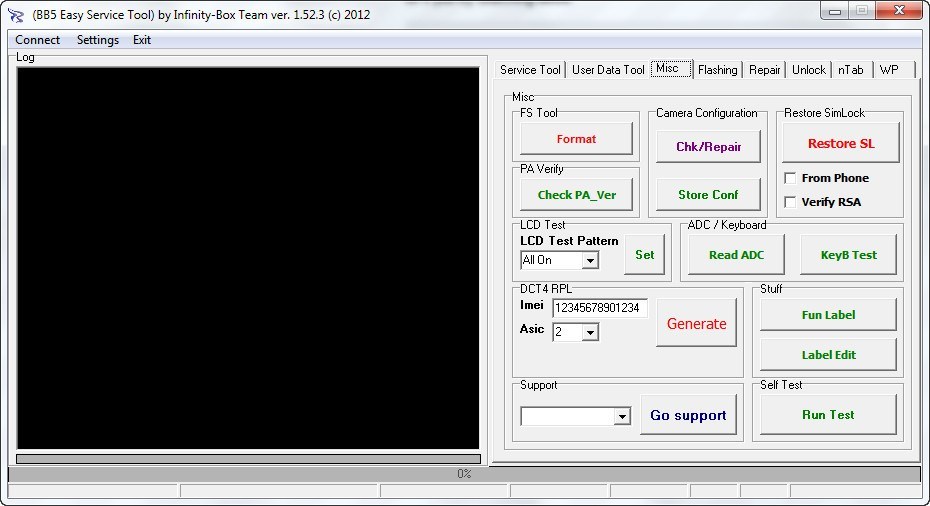Click the Imei input field
Screen dimensions: 930x506
click(x=600, y=308)
